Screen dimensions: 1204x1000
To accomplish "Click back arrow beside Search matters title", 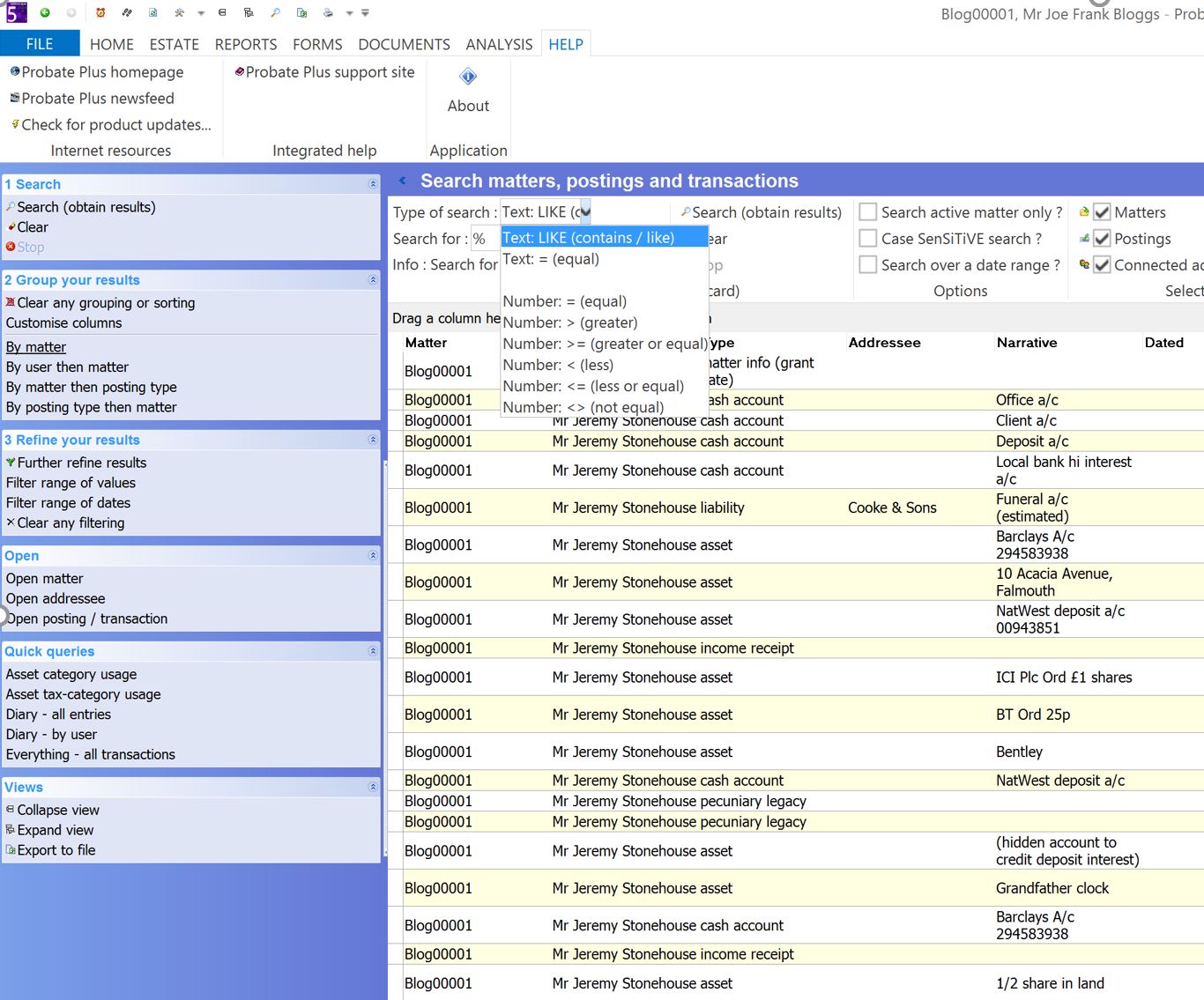I will [403, 181].
